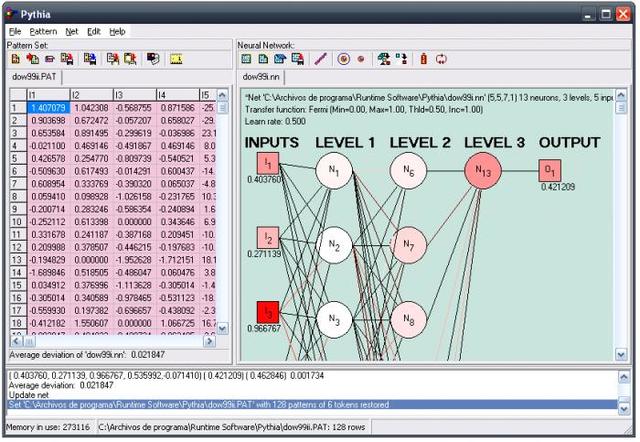Click the teal document network icon
This screenshot has width=640, height=442.
click(263, 59)
